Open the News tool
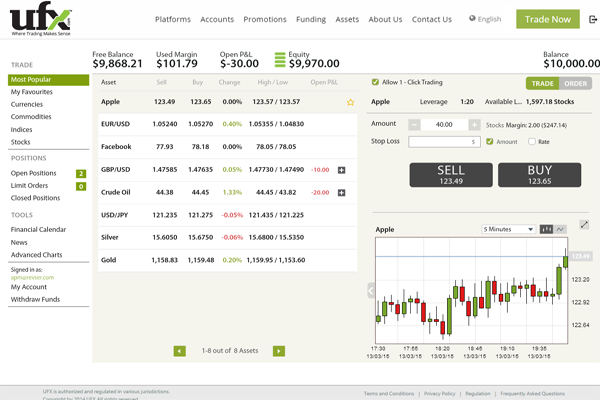 [19, 242]
